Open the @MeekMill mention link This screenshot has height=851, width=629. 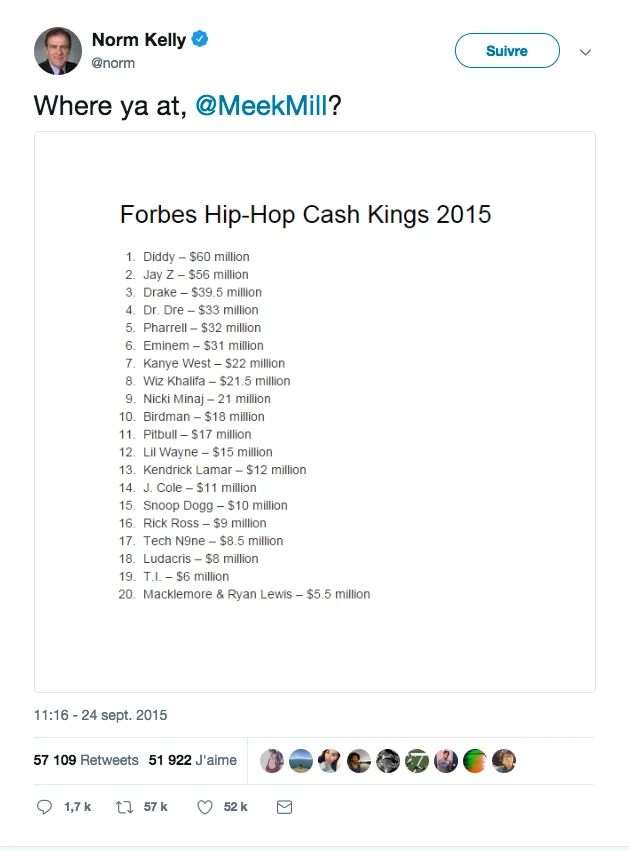tap(261, 106)
